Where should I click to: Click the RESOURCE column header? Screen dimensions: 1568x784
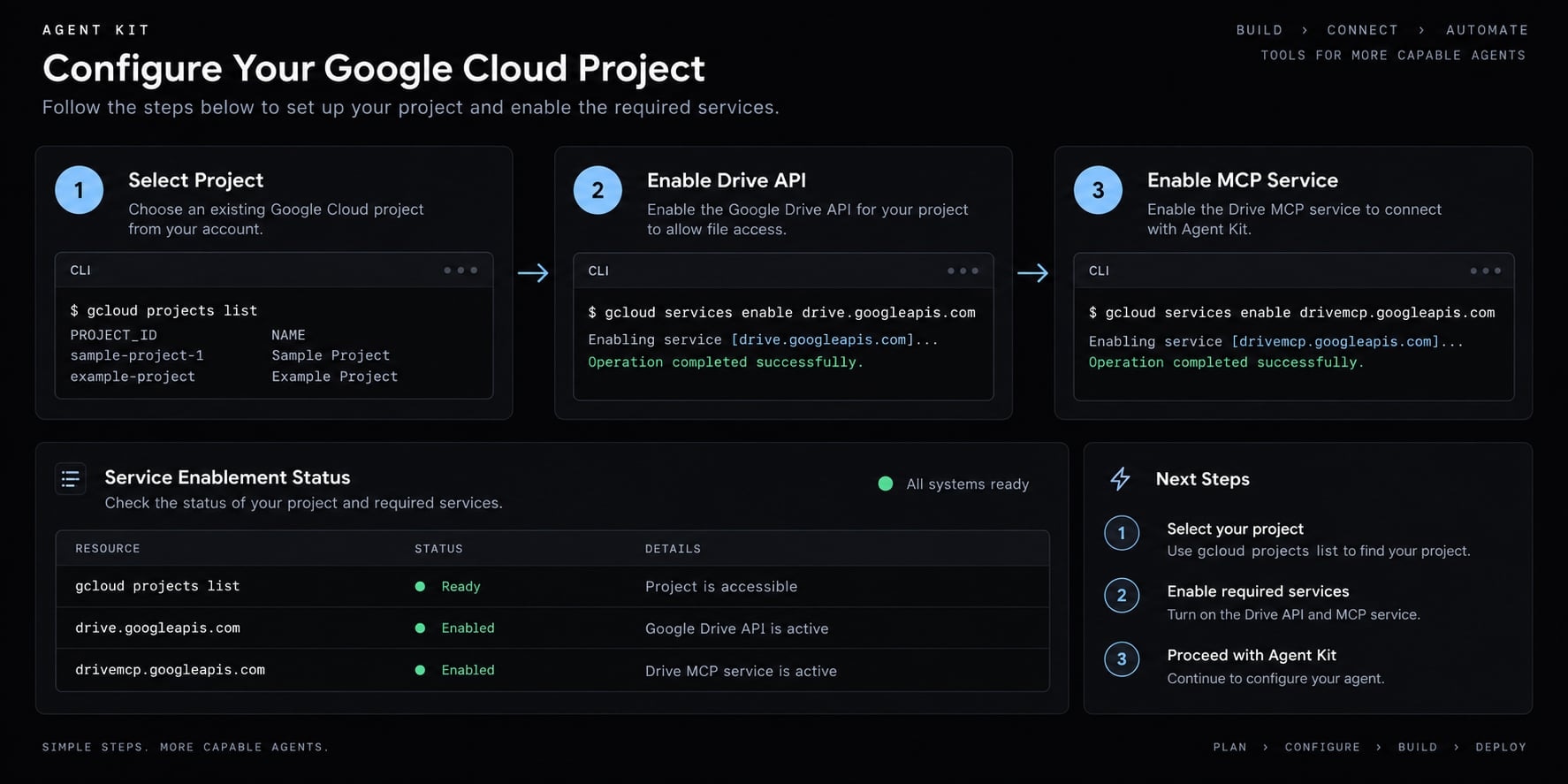coord(108,549)
